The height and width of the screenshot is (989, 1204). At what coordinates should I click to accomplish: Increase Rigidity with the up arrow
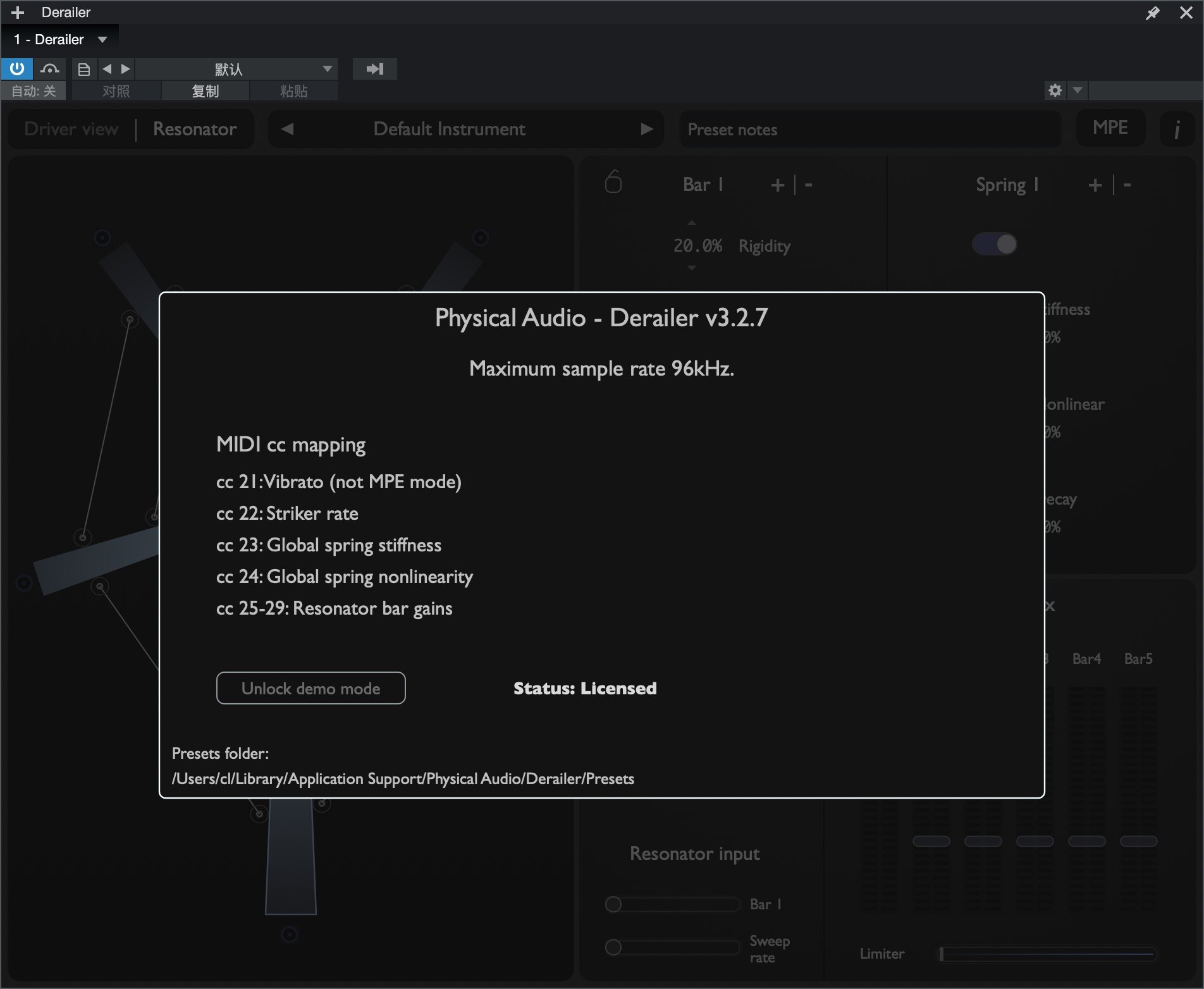click(692, 223)
